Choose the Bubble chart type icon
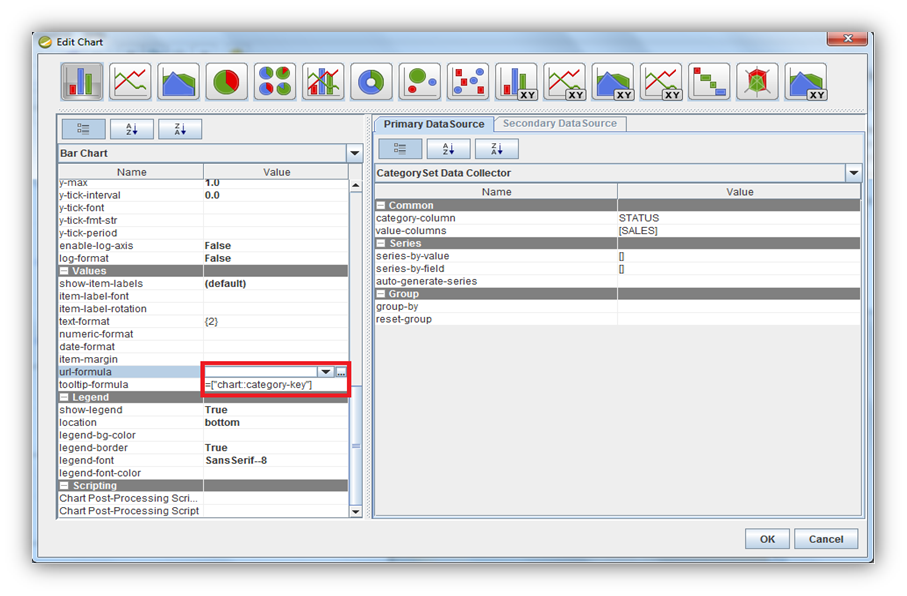This screenshot has height=596, width=907. pos(420,82)
